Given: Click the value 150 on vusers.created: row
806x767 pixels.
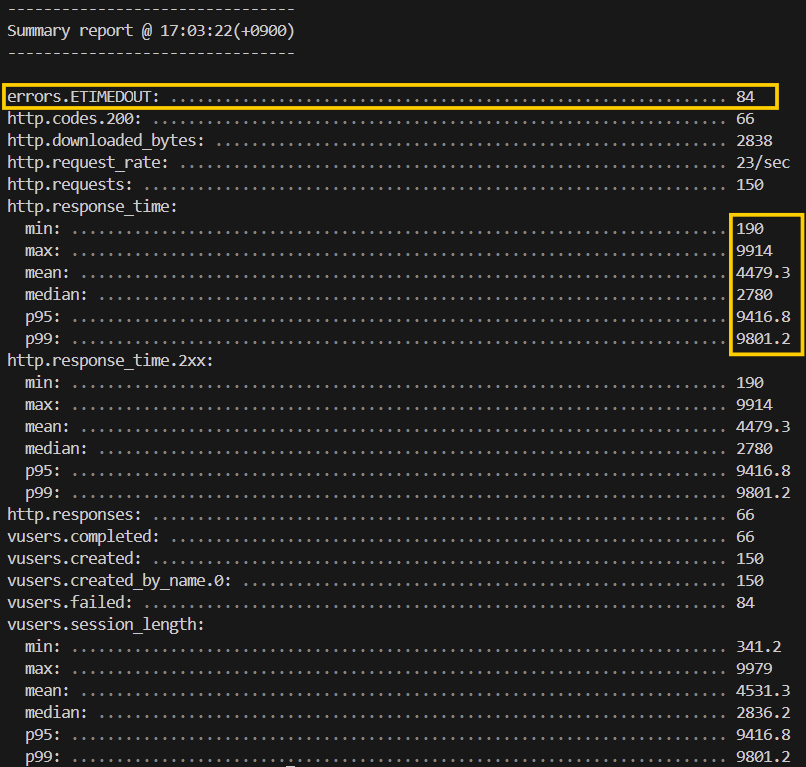Looking at the screenshot, I should point(750,559).
